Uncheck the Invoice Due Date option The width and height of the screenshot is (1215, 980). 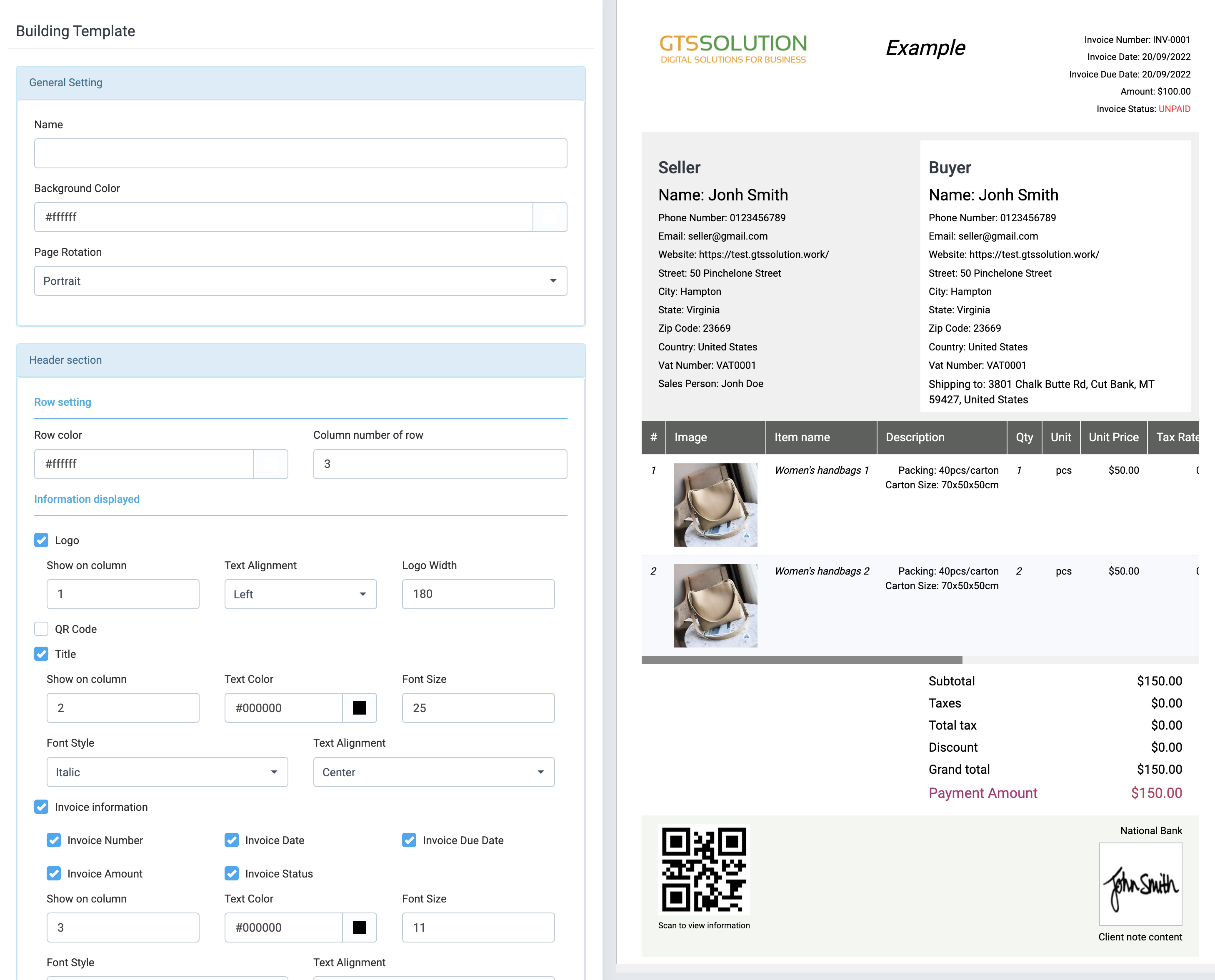(409, 840)
